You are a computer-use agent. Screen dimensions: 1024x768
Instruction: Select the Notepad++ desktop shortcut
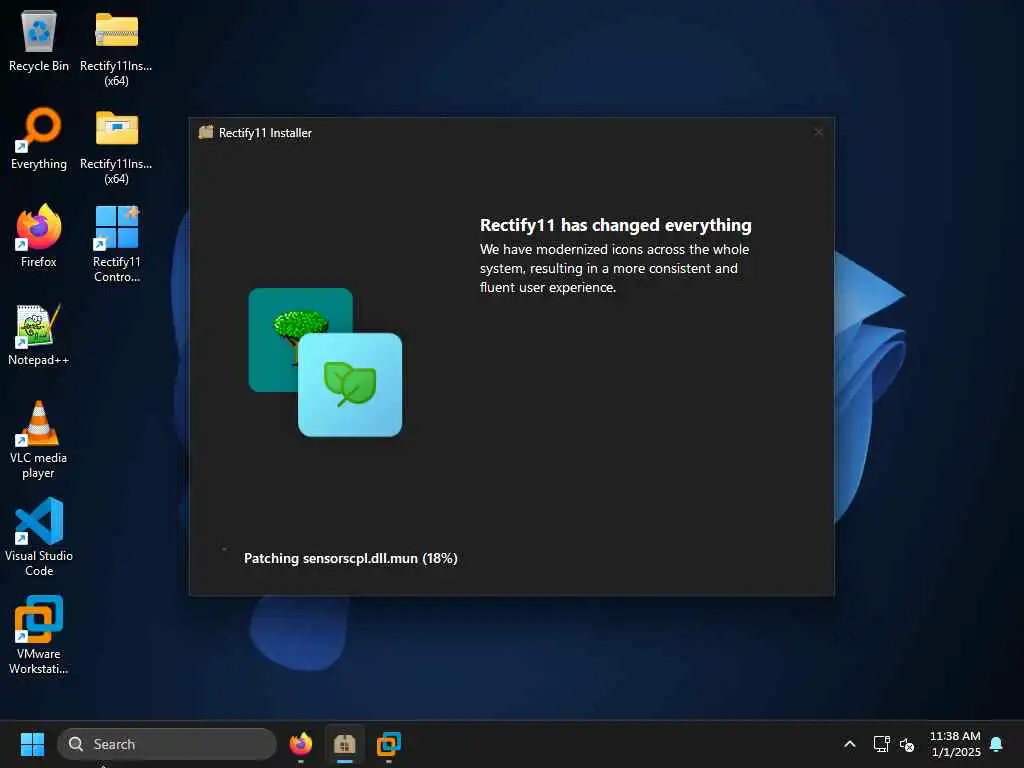pyautogui.click(x=39, y=334)
